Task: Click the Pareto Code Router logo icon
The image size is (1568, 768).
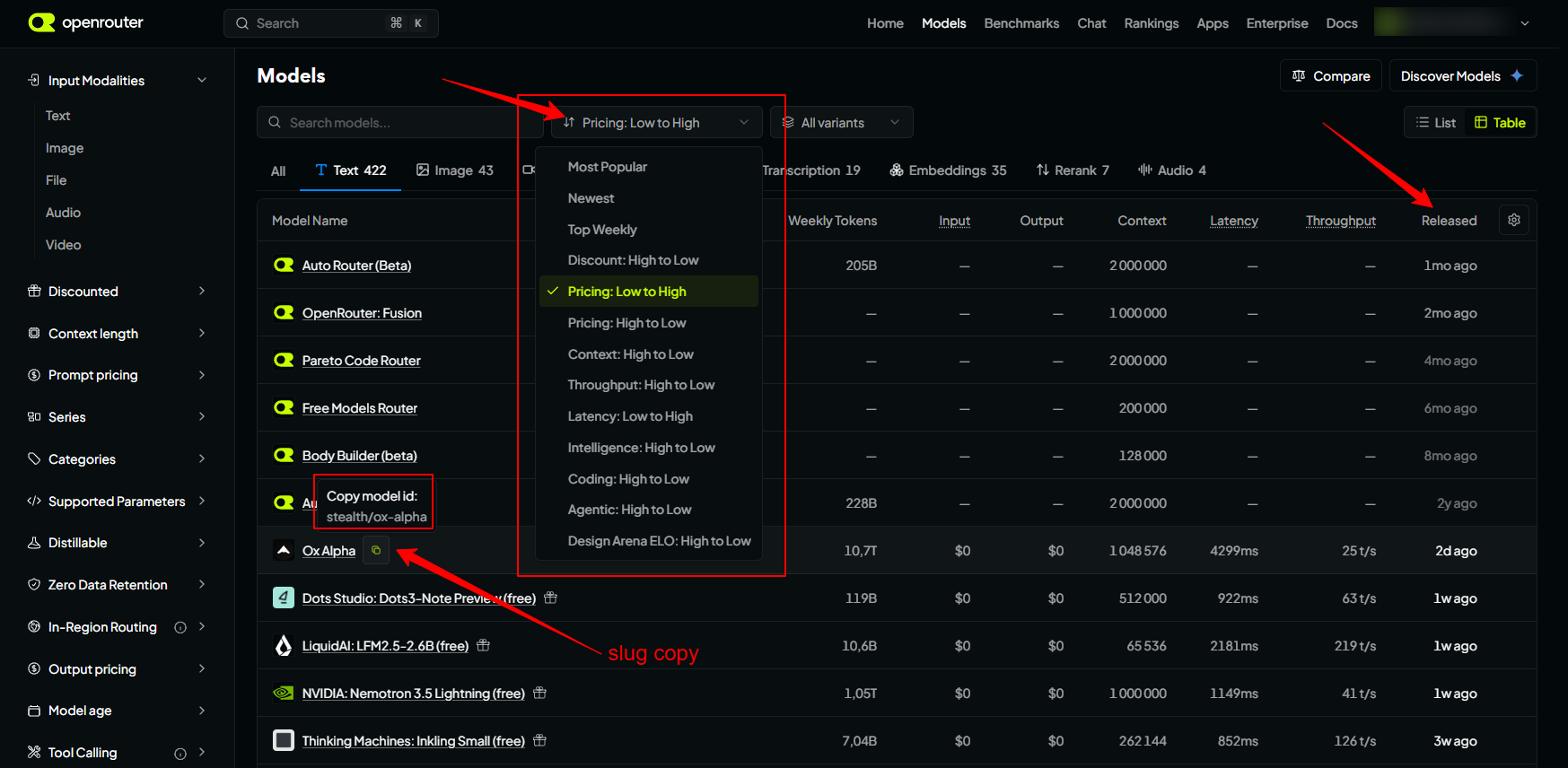Action: tap(284, 360)
